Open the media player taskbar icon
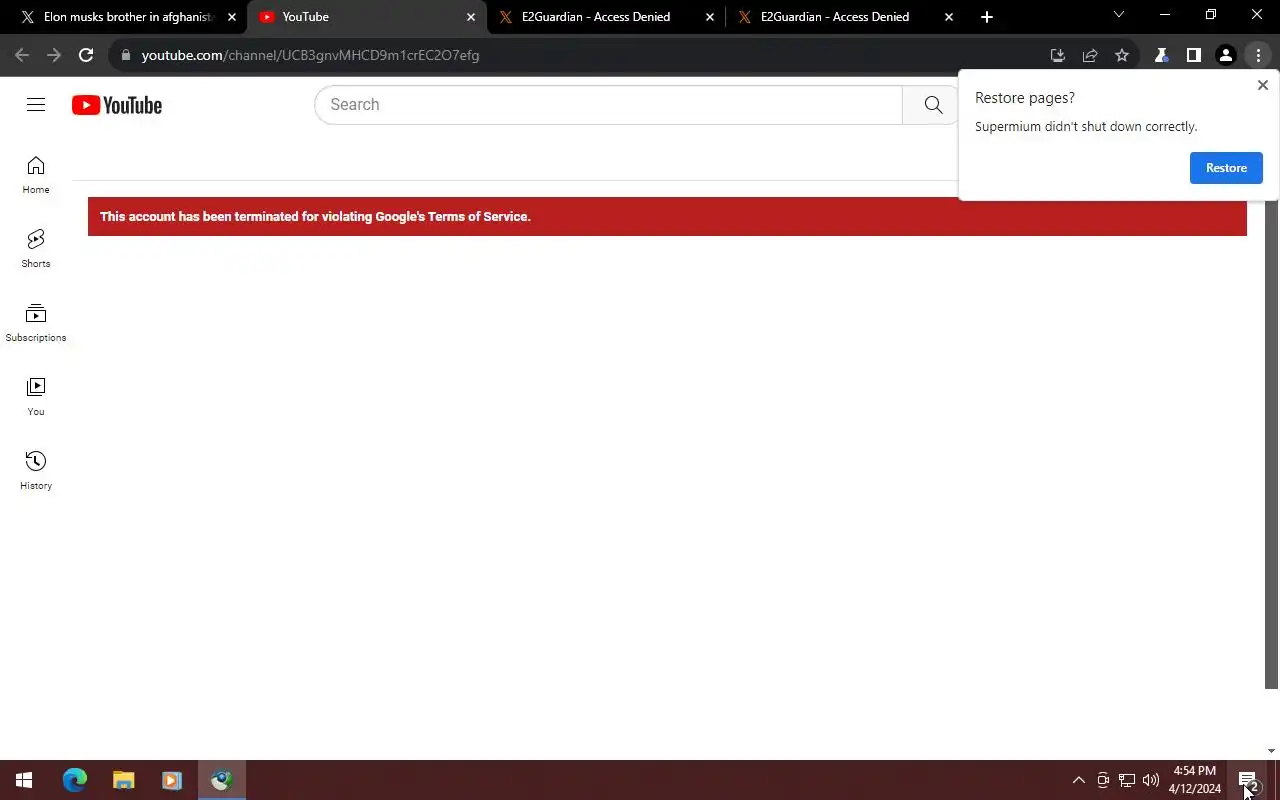The width and height of the screenshot is (1280, 800). (171, 780)
